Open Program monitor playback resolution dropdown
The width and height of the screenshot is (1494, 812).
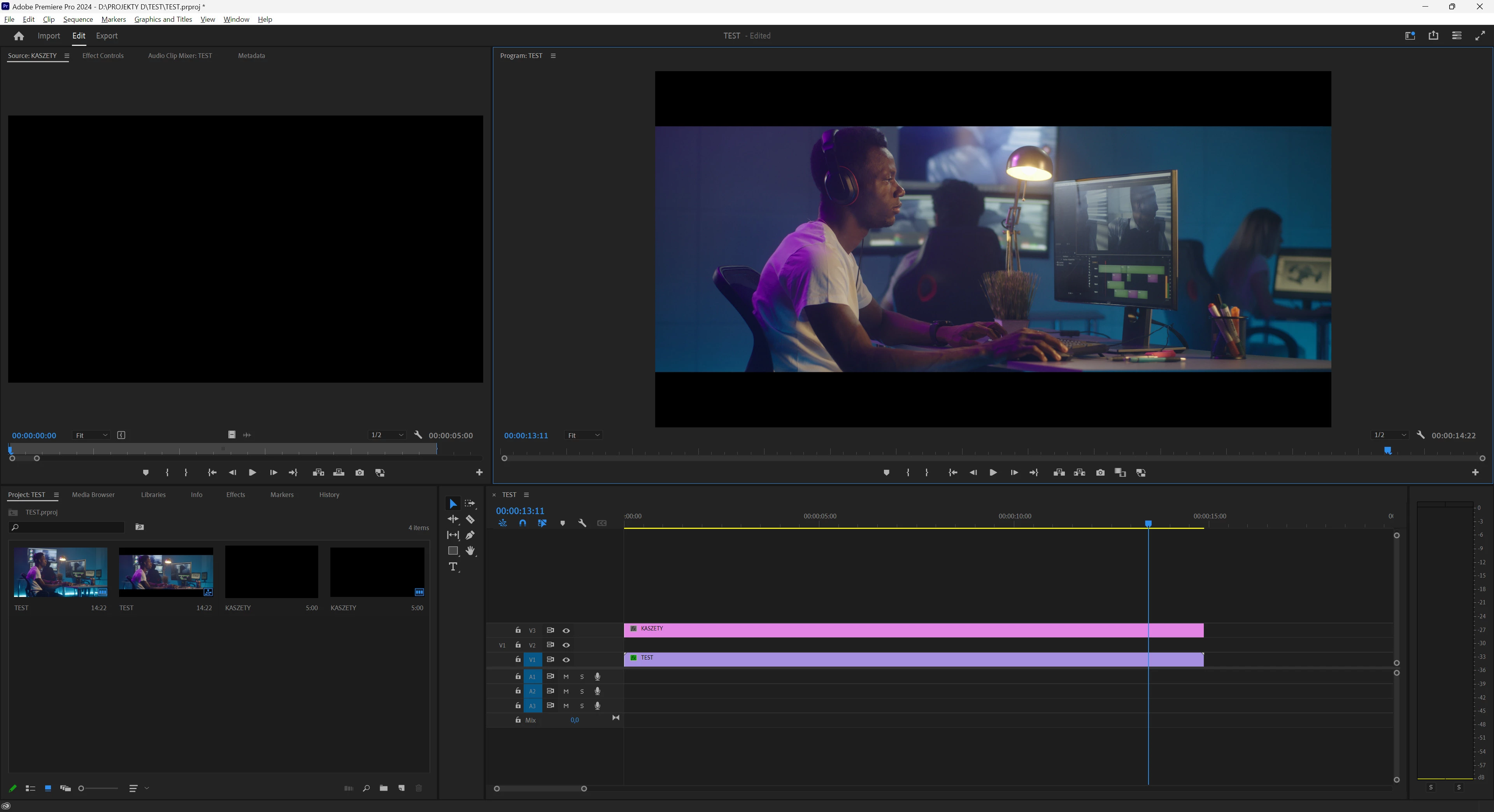(1390, 435)
